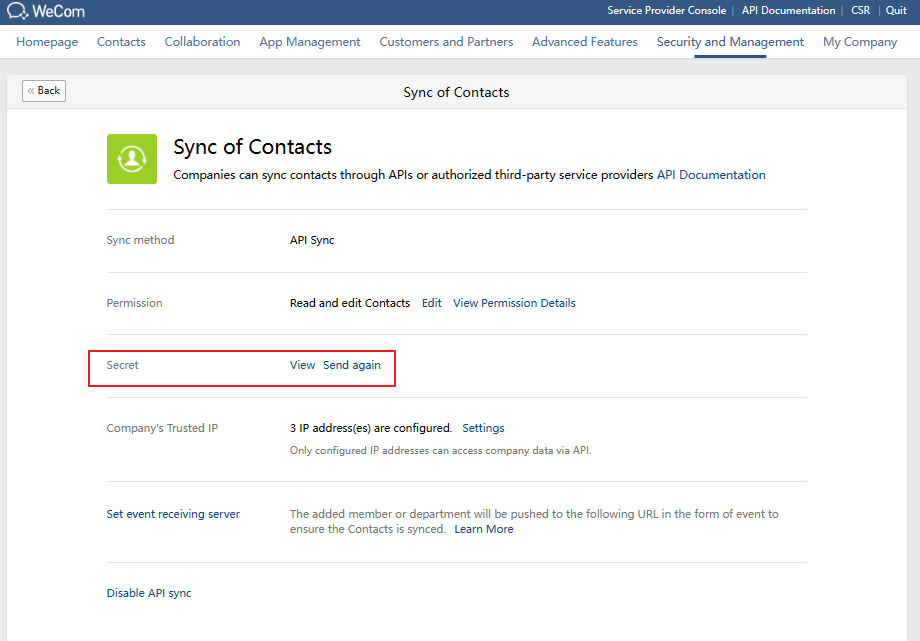Navigate to App Management

(x=309, y=42)
